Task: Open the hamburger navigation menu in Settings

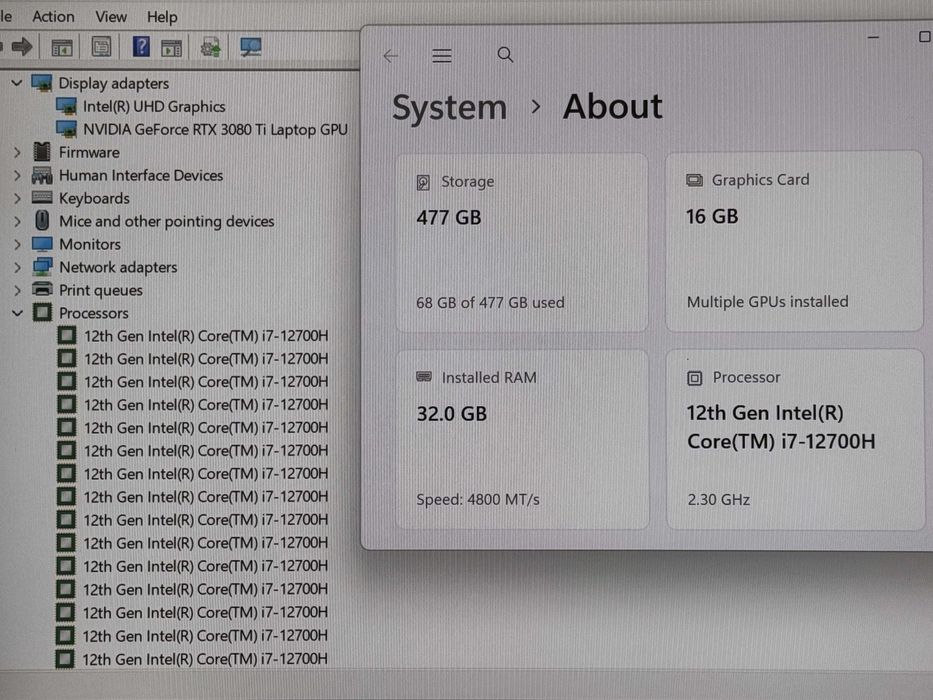Action: [442, 56]
